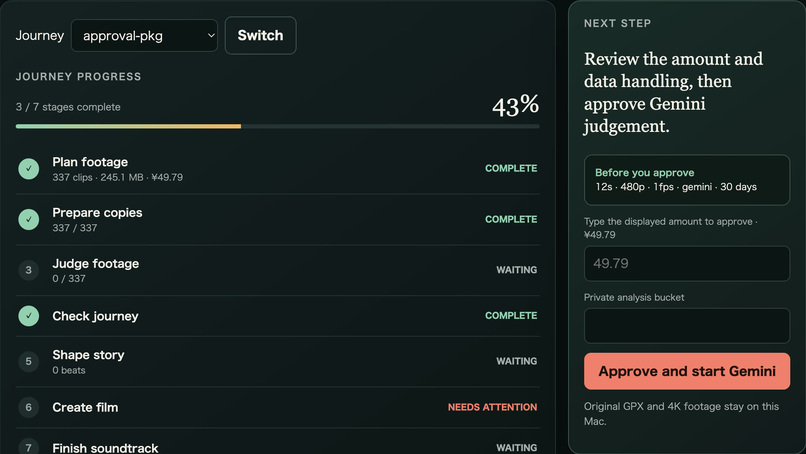
Task: Click the step 5 number icon for Shape story
Action: [29, 361]
